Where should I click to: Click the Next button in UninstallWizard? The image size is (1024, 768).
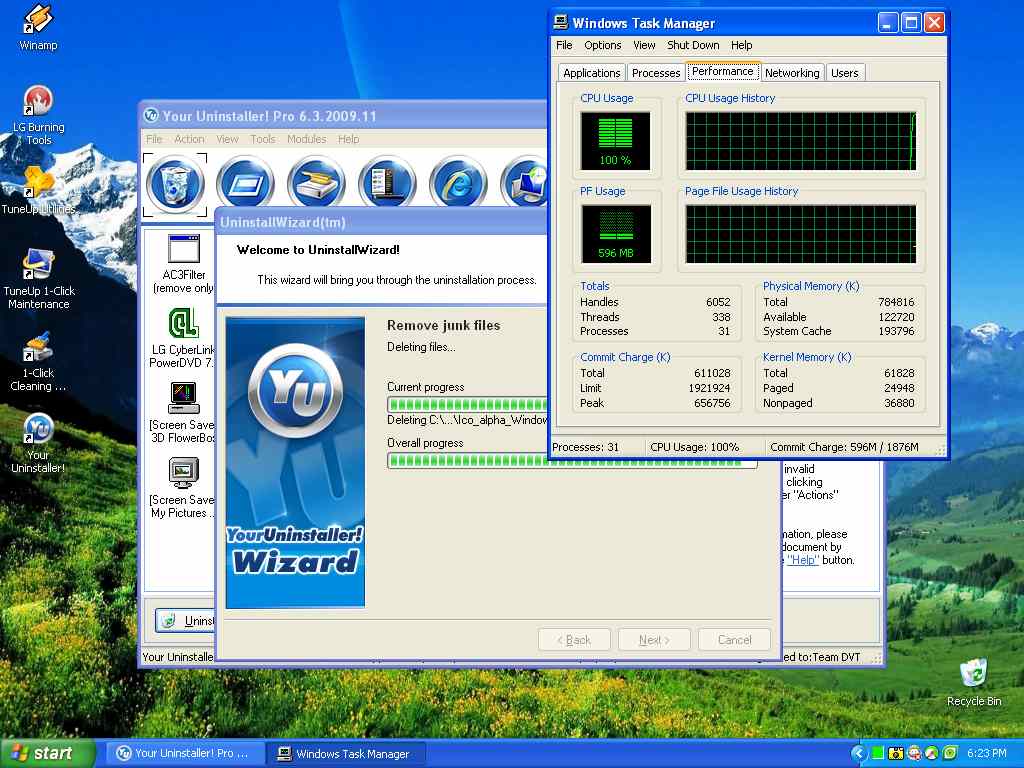[x=654, y=640]
